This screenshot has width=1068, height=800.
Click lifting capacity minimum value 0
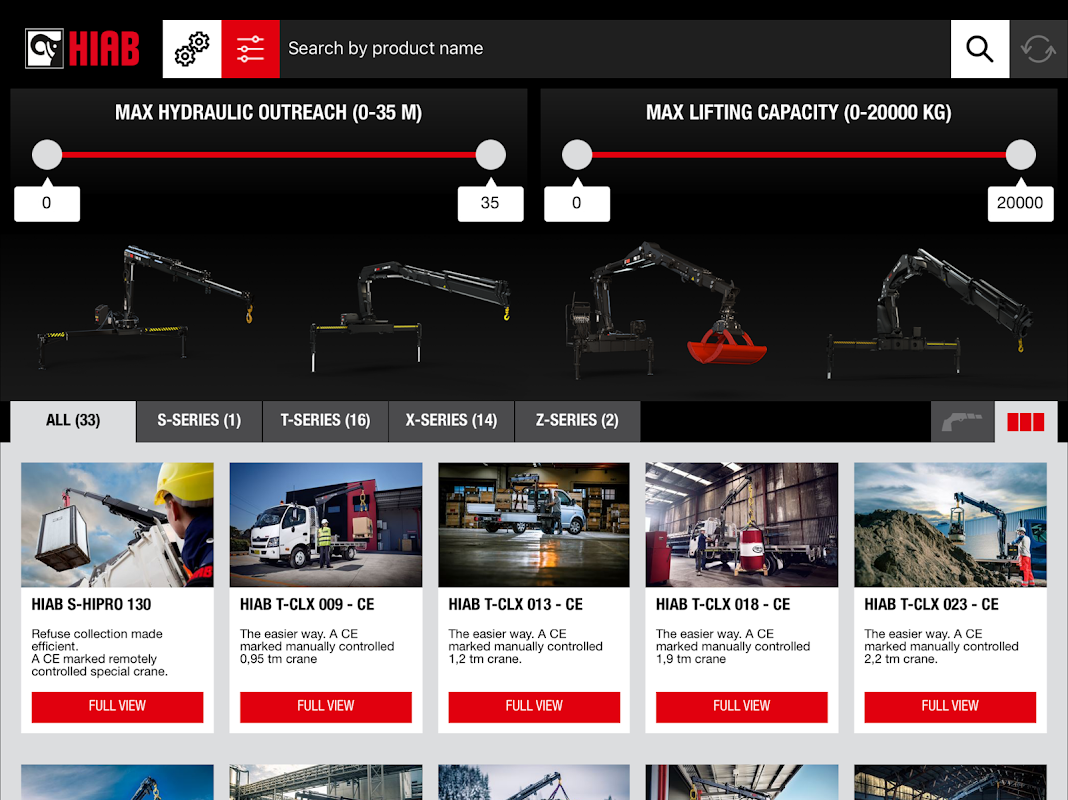(577, 203)
